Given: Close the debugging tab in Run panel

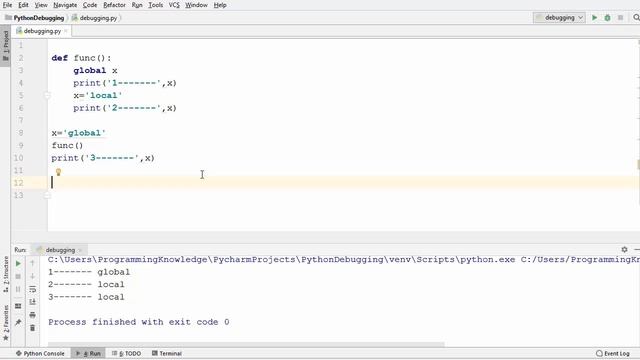Looking at the screenshot, I should (80, 250).
